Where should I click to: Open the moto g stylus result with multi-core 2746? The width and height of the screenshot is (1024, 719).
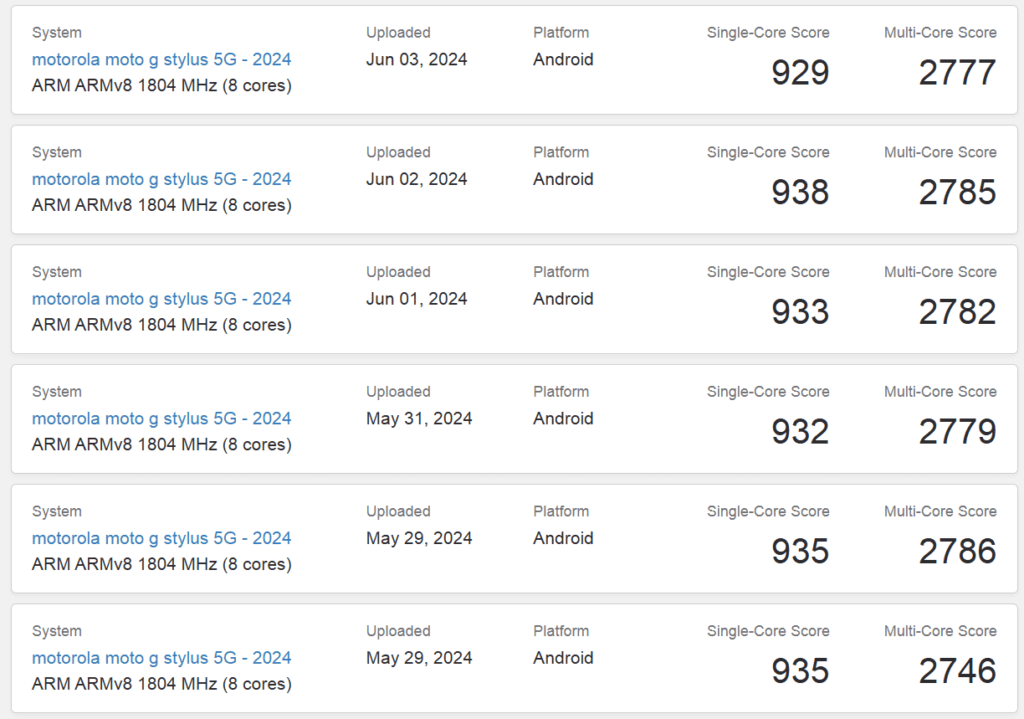pyautogui.click(x=161, y=658)
